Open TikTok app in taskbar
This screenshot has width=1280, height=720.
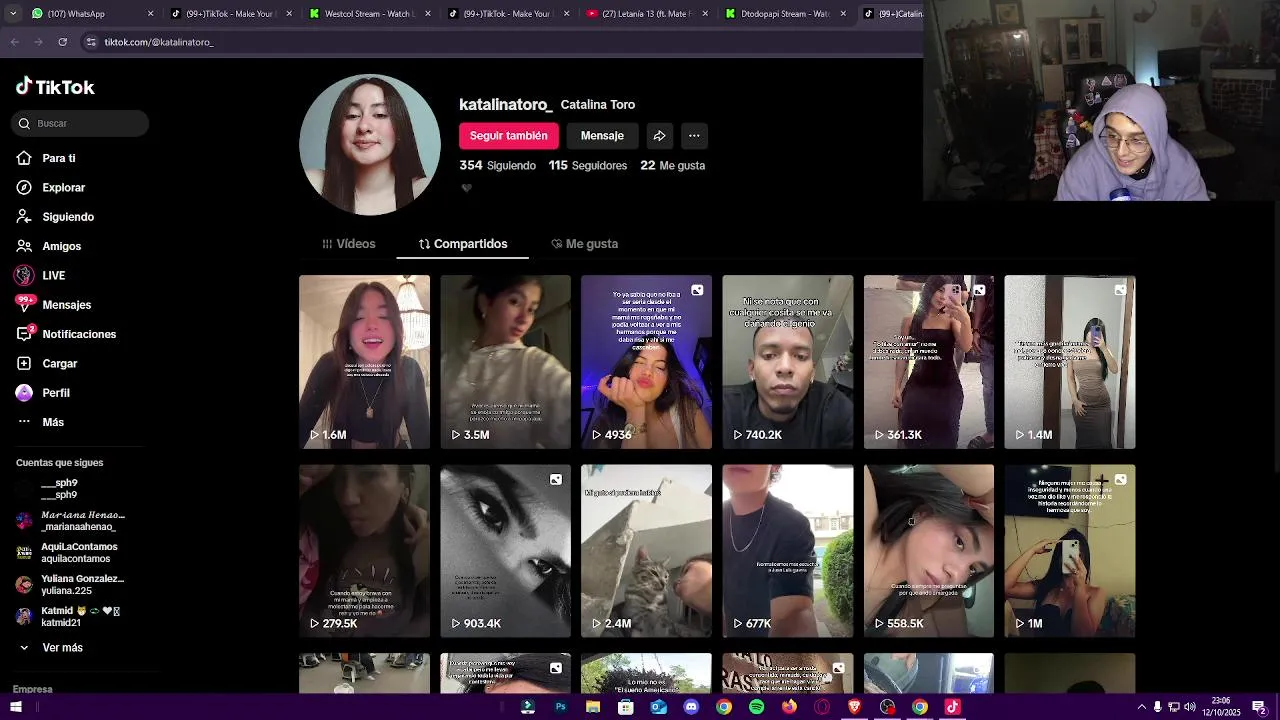[952, 707]
